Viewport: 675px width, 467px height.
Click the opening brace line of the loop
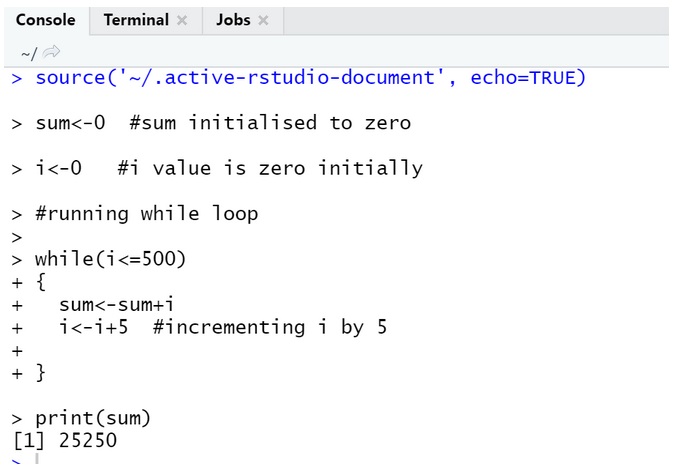coord(41,282)
